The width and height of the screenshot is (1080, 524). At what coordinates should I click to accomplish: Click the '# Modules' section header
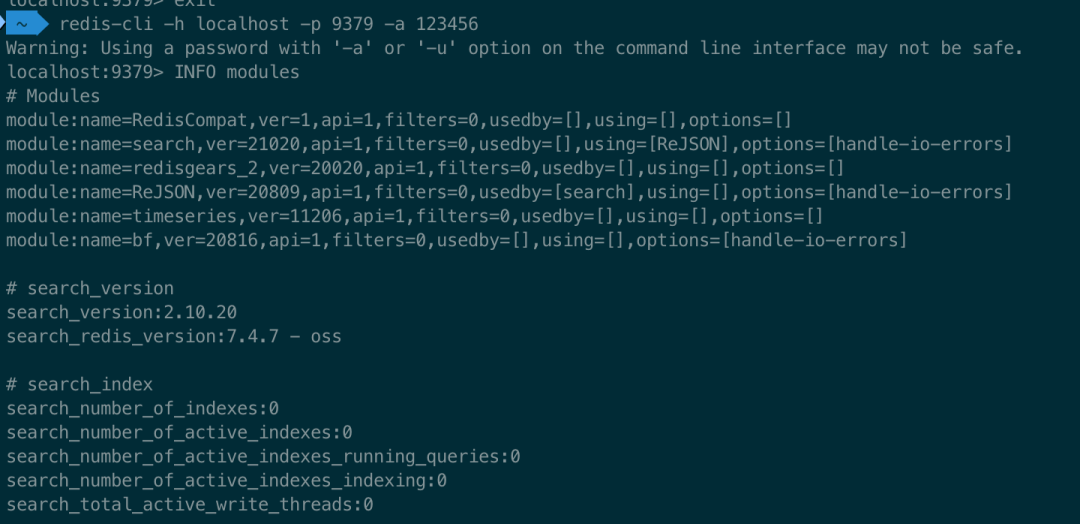(53, 96)
